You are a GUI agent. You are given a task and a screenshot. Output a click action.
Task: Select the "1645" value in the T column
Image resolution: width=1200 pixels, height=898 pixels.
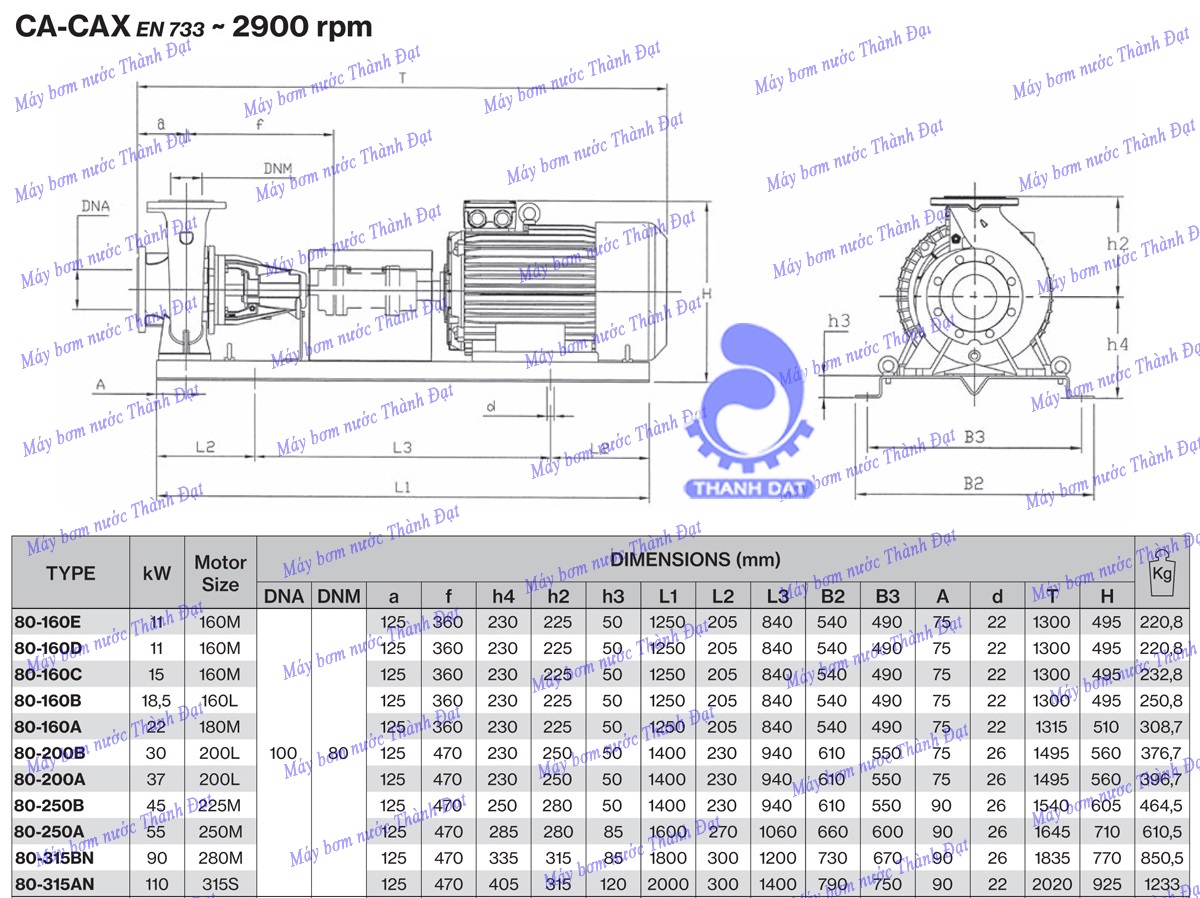(x=1053, y=831)
